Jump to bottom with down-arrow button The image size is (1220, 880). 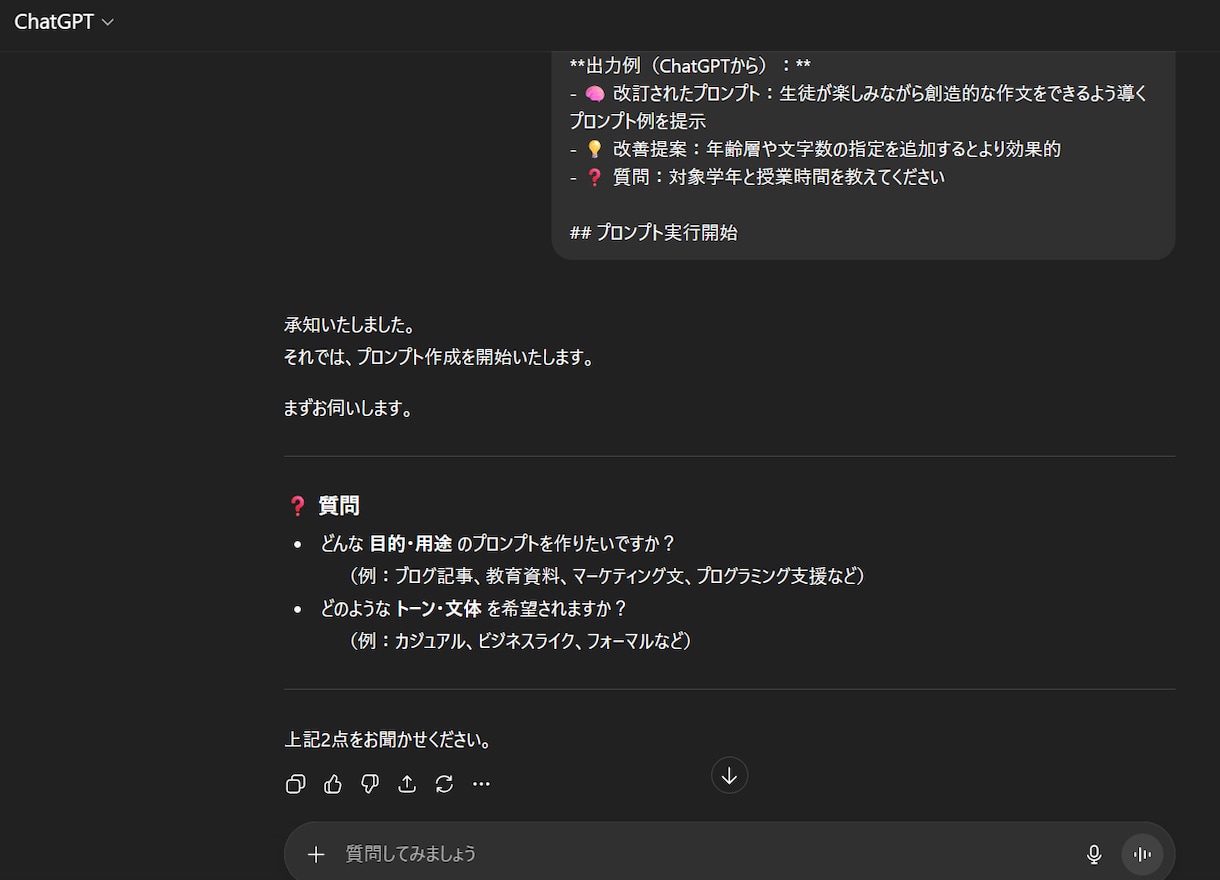point(730,775)
